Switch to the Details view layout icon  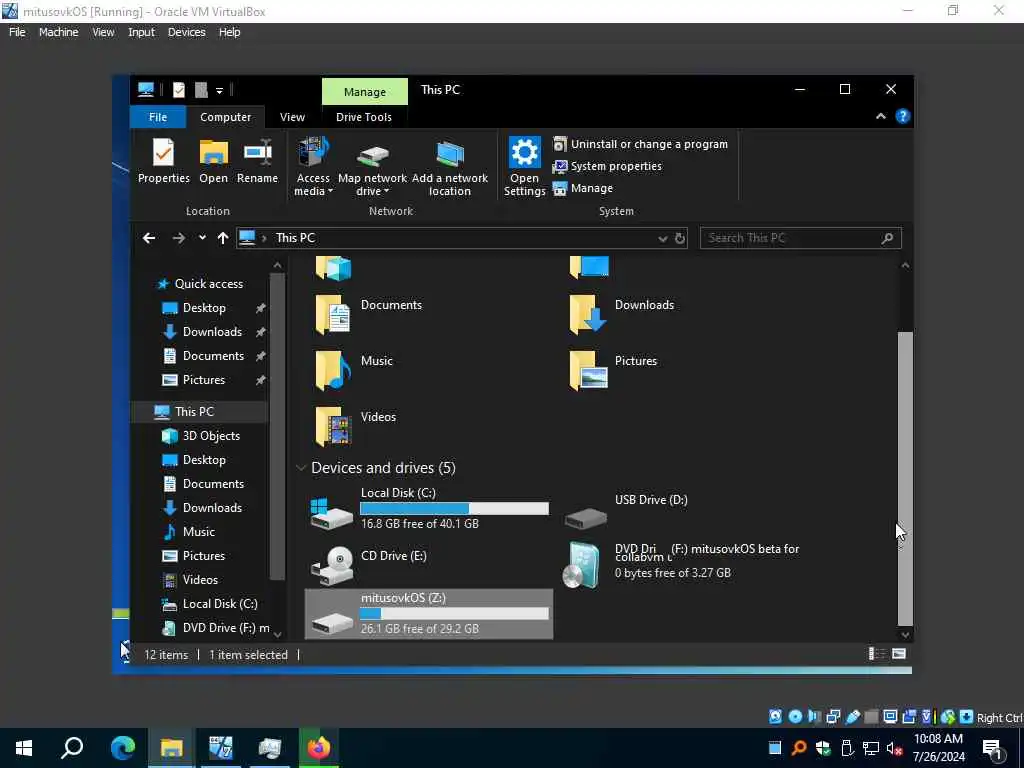pyautogui.click(x=876, y=654)
